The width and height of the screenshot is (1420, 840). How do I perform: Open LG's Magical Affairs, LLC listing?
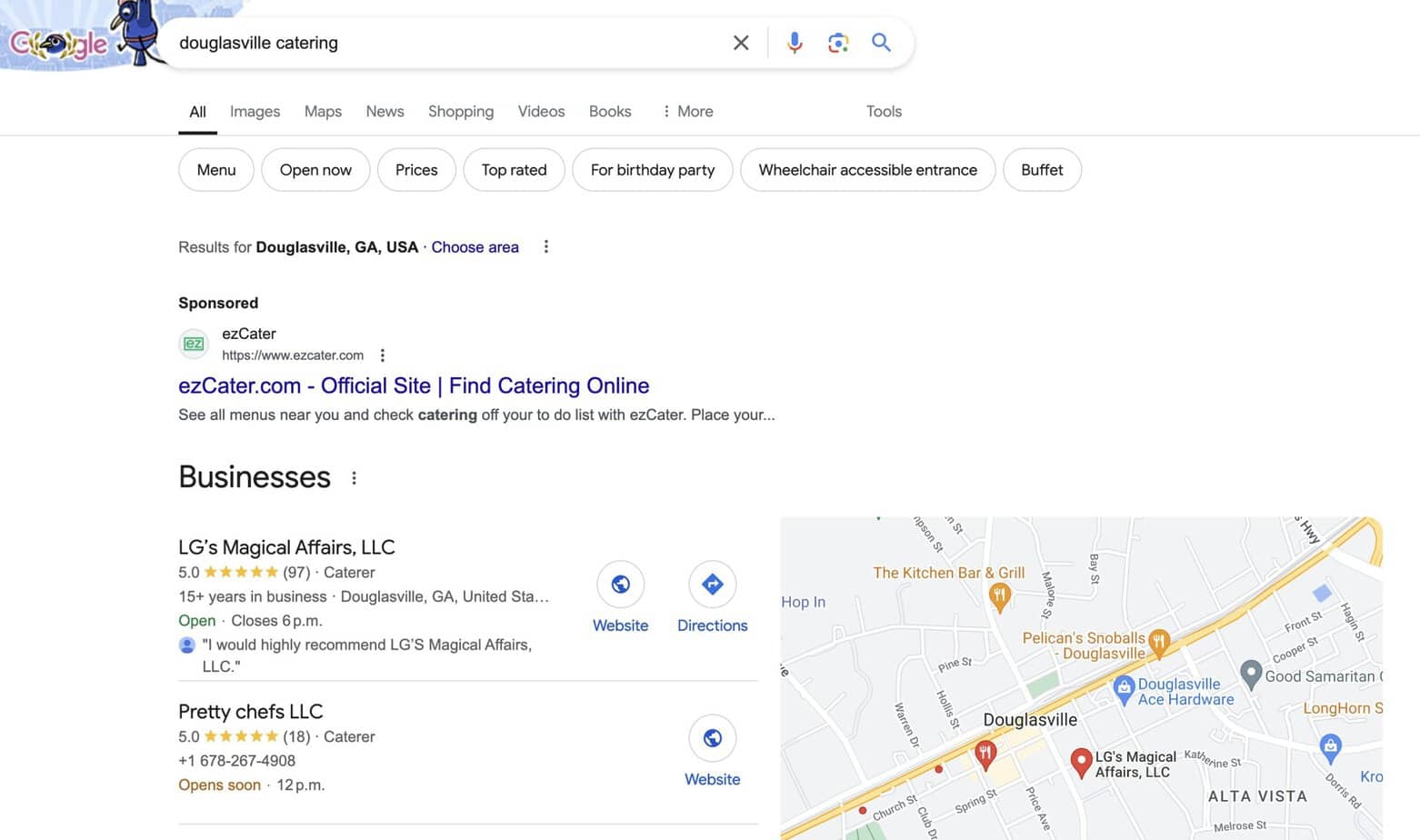click(286, 547)
